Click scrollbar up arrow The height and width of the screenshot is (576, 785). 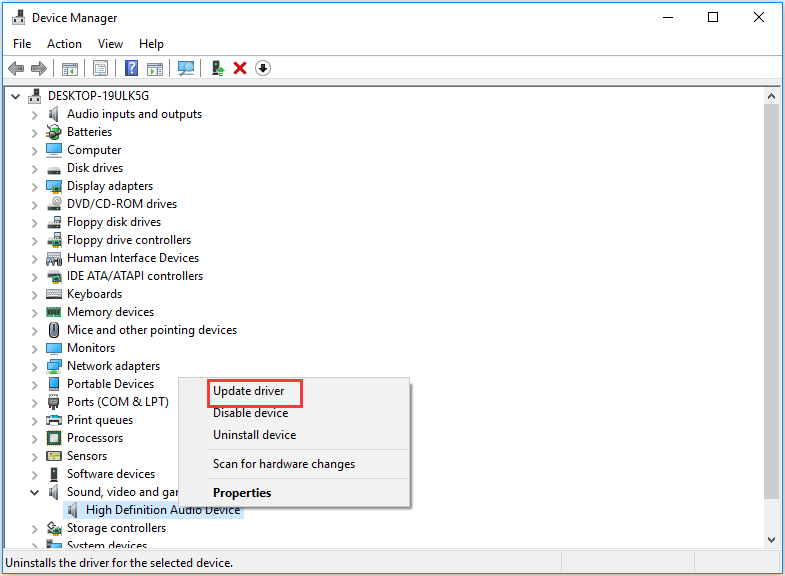coord(771,96)
